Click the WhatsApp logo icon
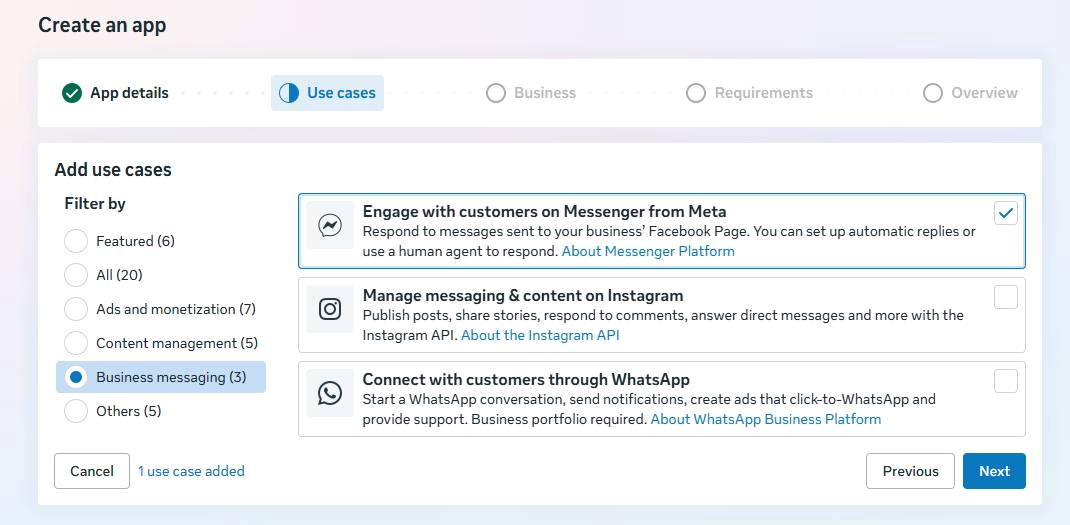 (x=330, y=393)
